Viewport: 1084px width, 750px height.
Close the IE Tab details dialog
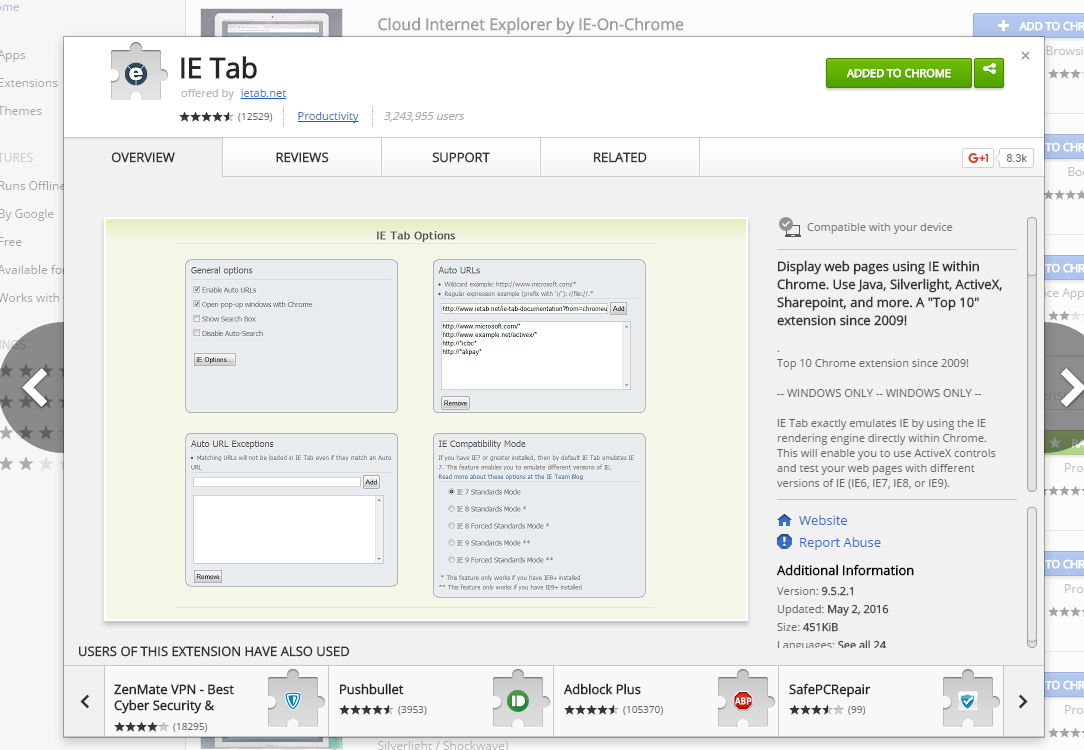[x=1025, y=56]
